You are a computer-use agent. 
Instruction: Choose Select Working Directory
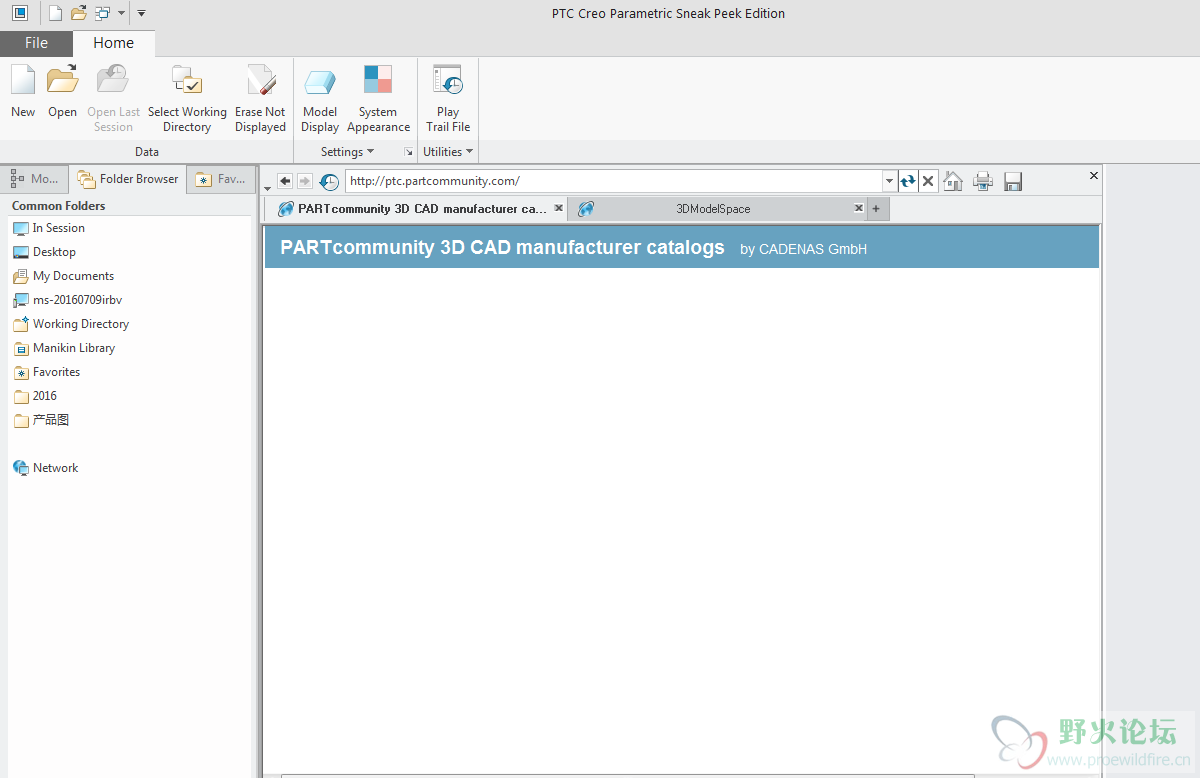pos(187,98)
